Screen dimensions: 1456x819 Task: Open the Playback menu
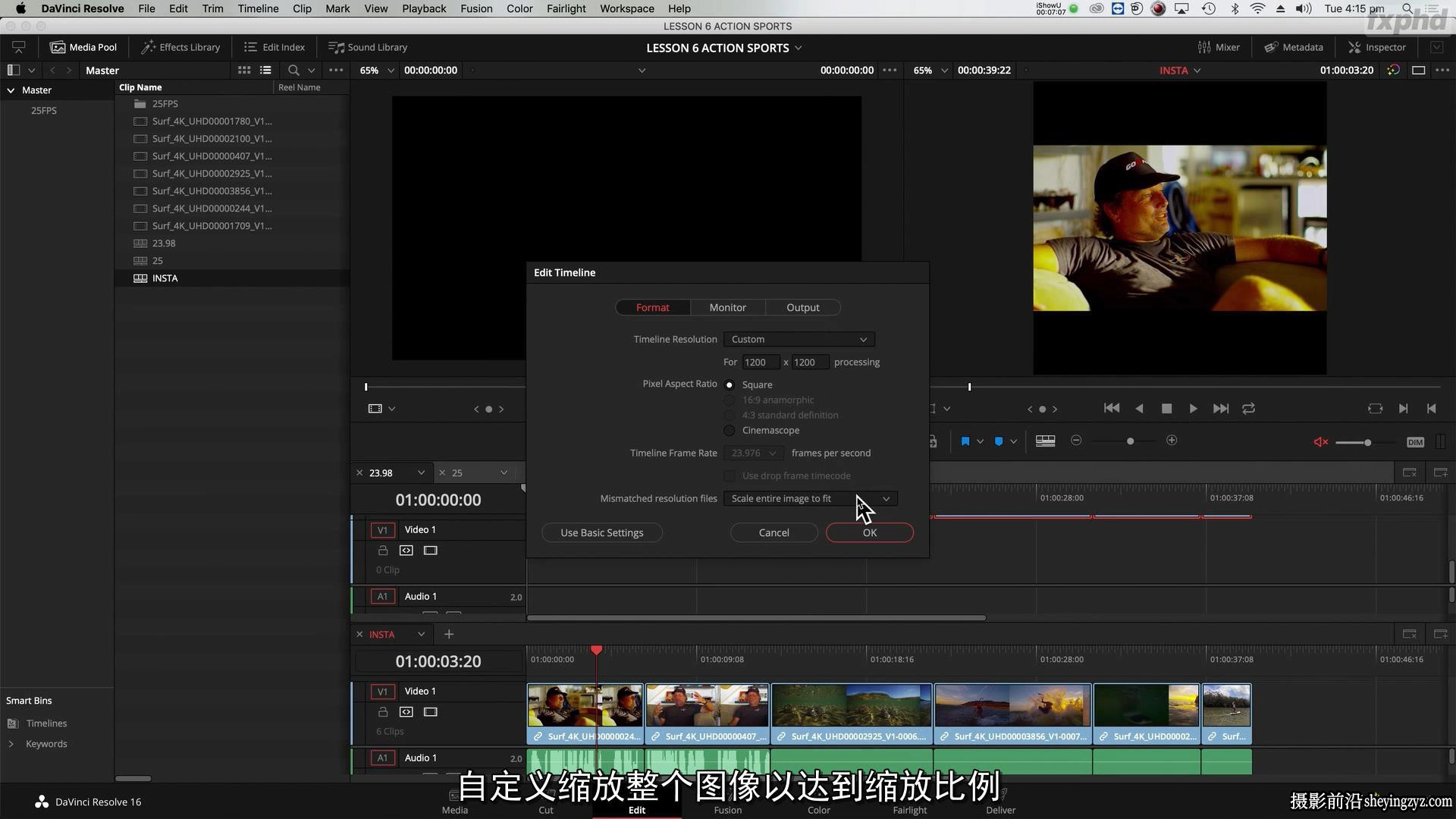click(424, 8)
